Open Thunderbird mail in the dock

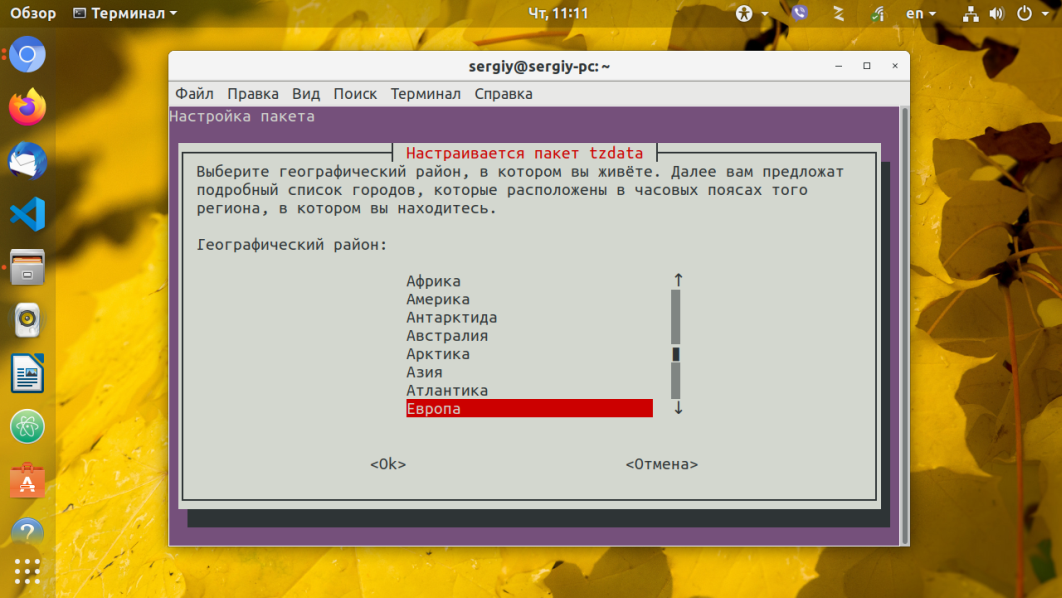point(27,161)
